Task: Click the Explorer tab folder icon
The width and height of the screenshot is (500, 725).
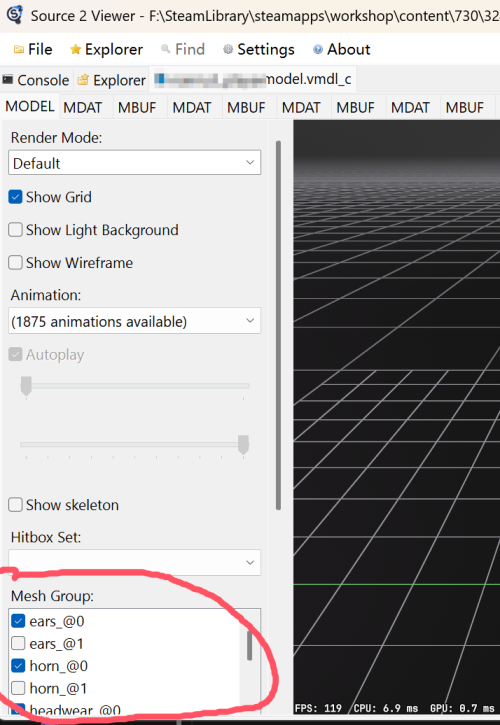Action: 83,80
